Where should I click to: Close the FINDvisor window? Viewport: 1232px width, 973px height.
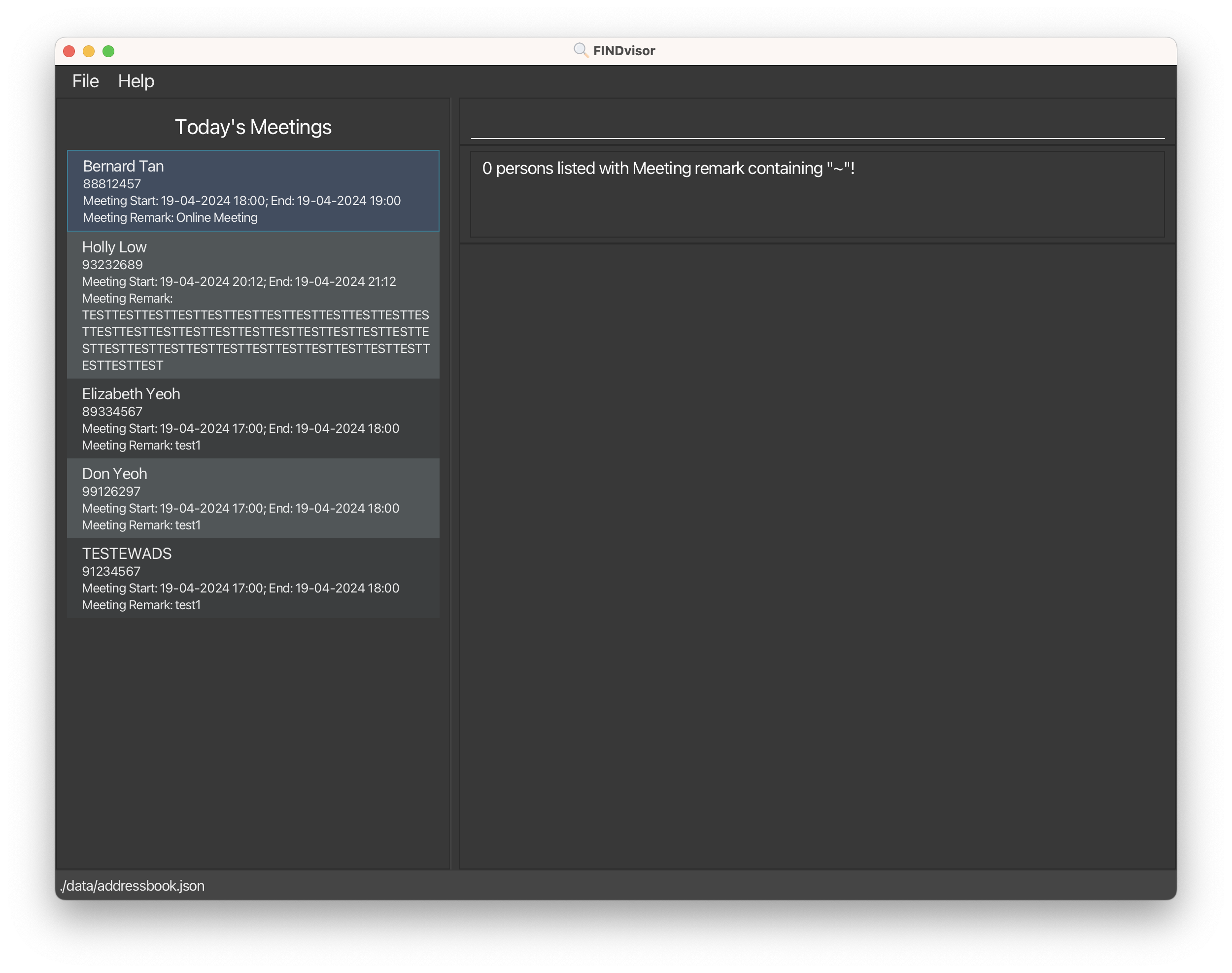[x=69, y=51]
